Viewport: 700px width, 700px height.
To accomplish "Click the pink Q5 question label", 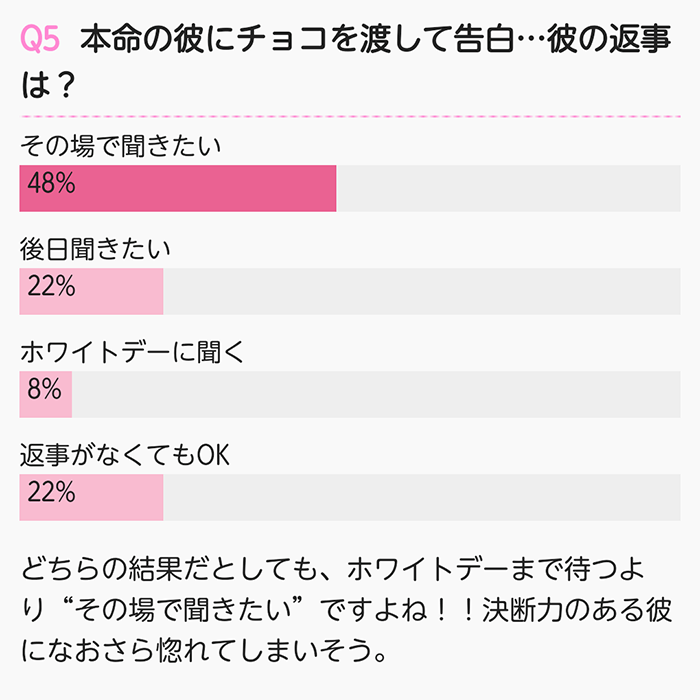I will click(40, 39).
